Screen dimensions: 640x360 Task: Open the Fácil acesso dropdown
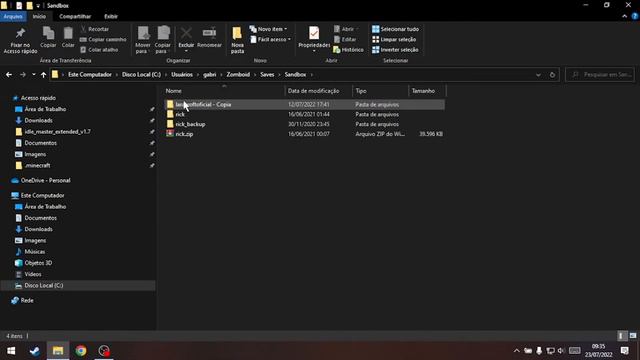[270, 40]
